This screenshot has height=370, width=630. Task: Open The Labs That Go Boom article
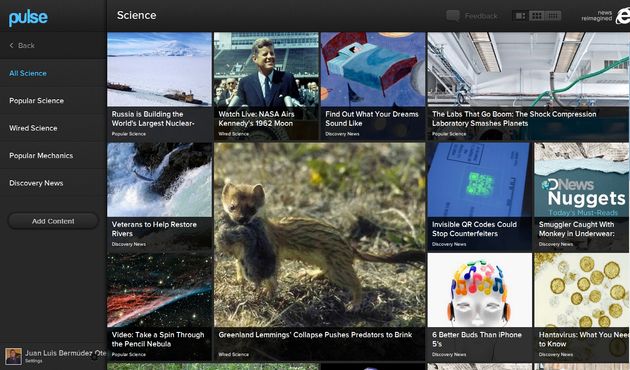[x=528, y=86]
